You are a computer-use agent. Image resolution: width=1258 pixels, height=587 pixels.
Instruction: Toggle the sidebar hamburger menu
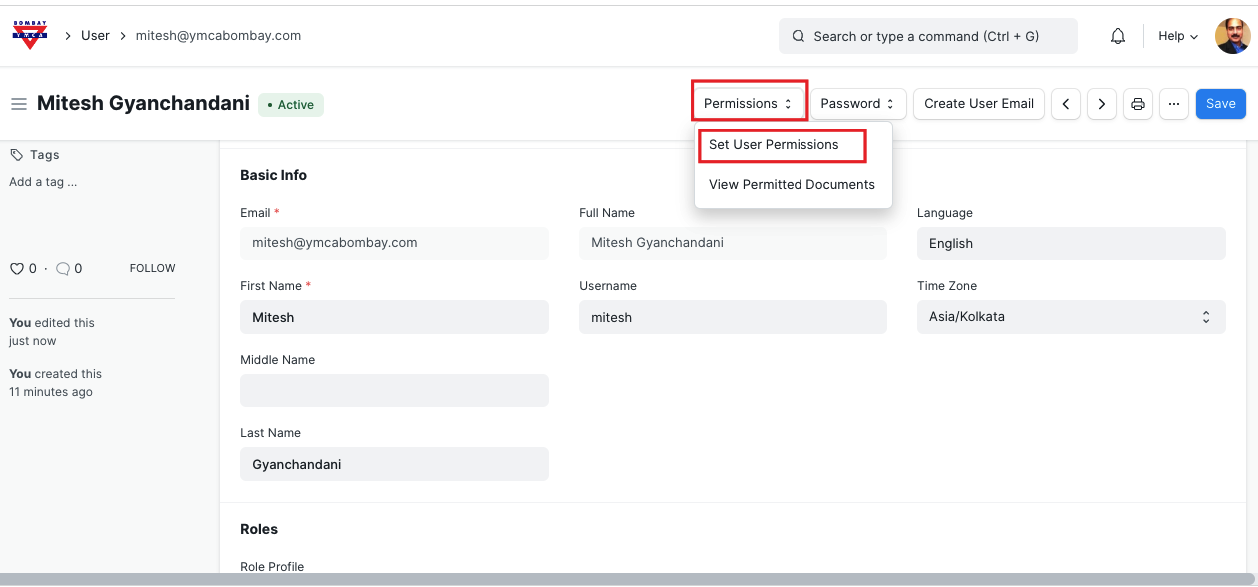18,104
